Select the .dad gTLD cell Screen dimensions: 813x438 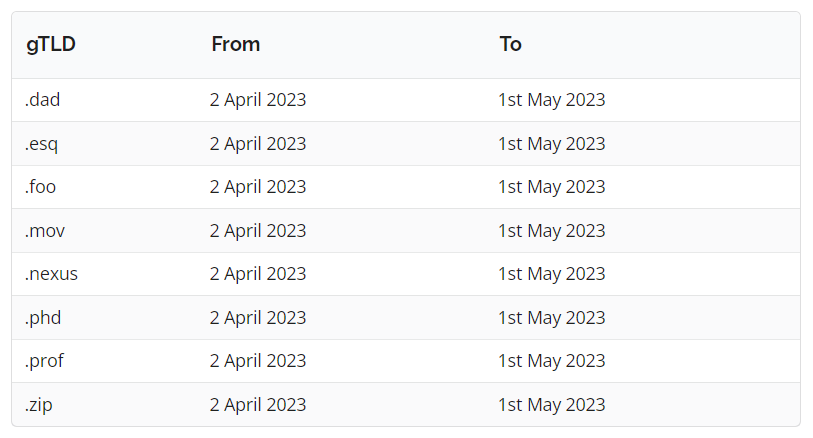tap(44, 100)
